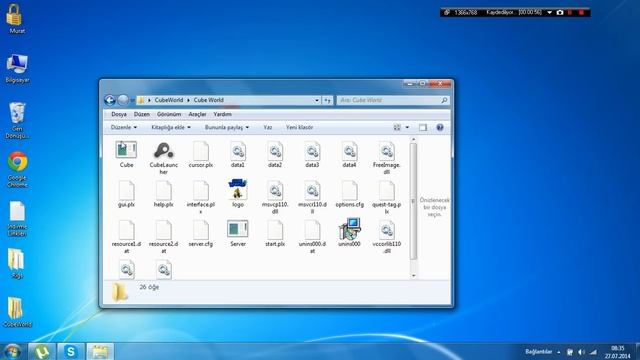Expand the Bununla paylaş dropdown
Image resolution: width=640 pixels, height=360 pixels.
[227, 127]
